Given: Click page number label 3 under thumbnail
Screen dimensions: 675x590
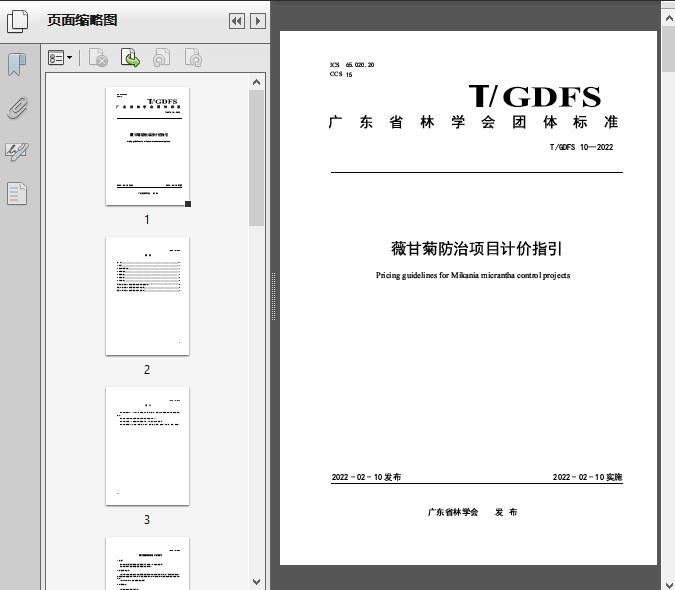Looking at the screenshot, I should pos(147,520).
